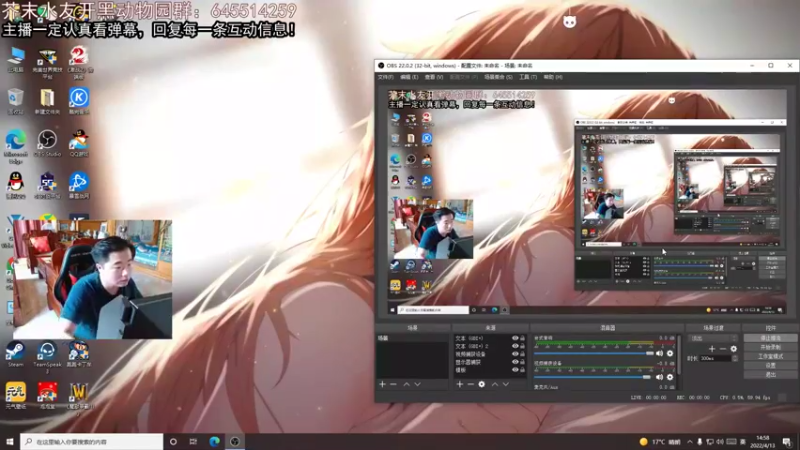Open OBS Studio desktop shortcut
The image size is (800, 450).
pyautogui.click(x=47, y=142)
